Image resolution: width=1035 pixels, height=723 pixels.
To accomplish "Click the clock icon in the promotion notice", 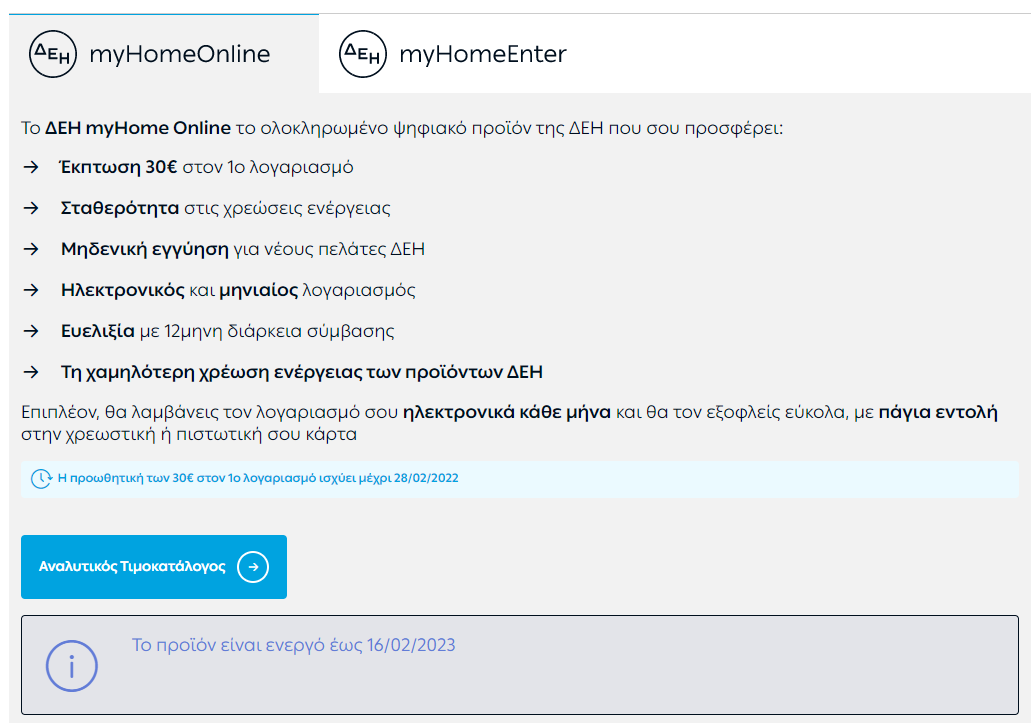I will tap(41, 479).
